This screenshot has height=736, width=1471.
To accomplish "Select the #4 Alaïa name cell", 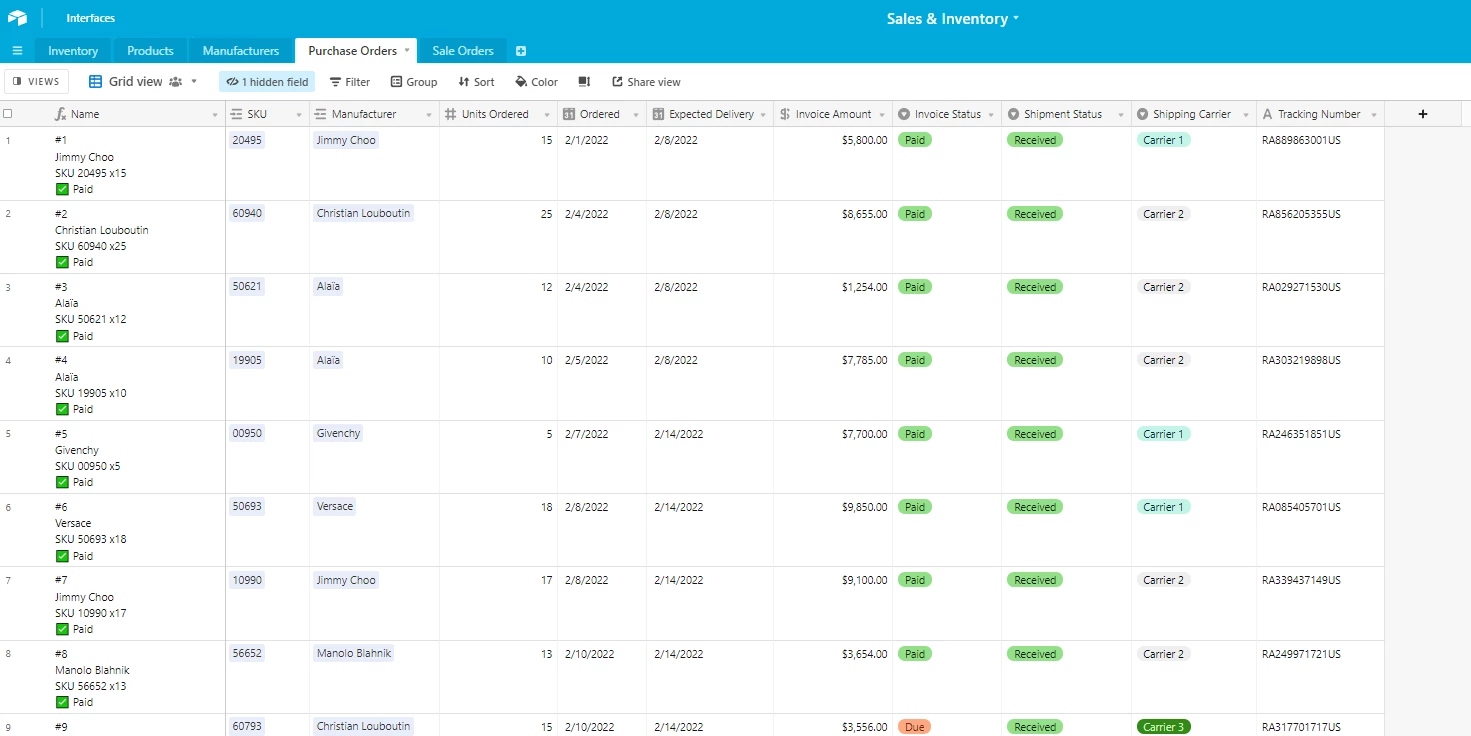I will (138, 384).
